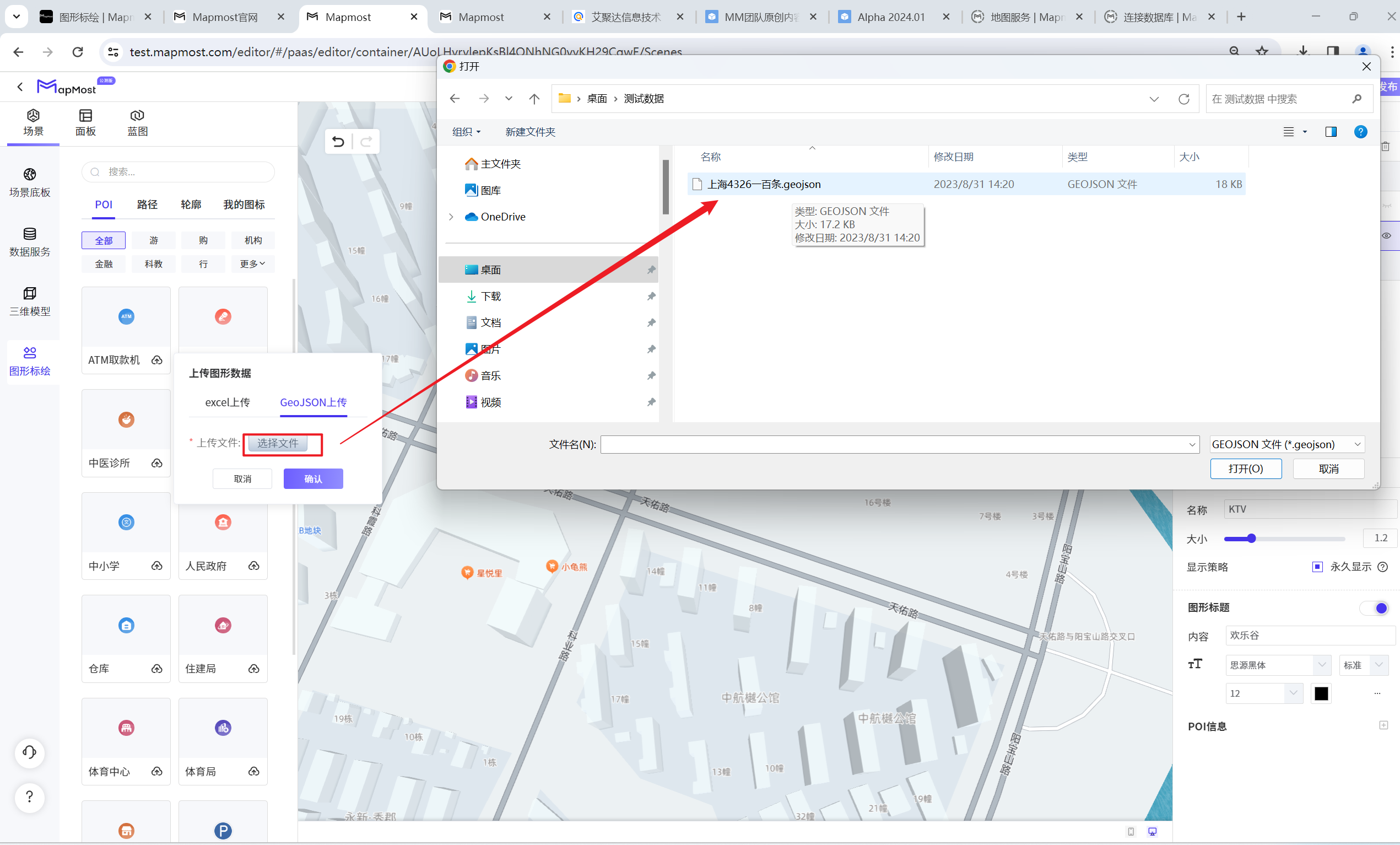
Task: Open the file type GEOJSON dropdown
Action: [1287, 444]
